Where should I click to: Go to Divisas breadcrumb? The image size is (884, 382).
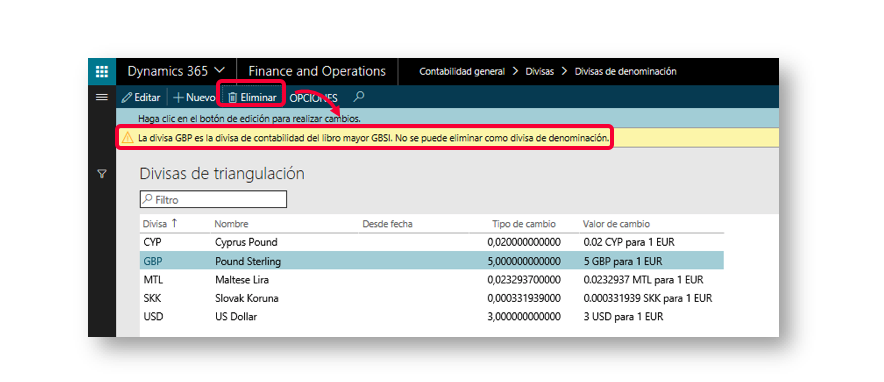click(x=540, y=72)
